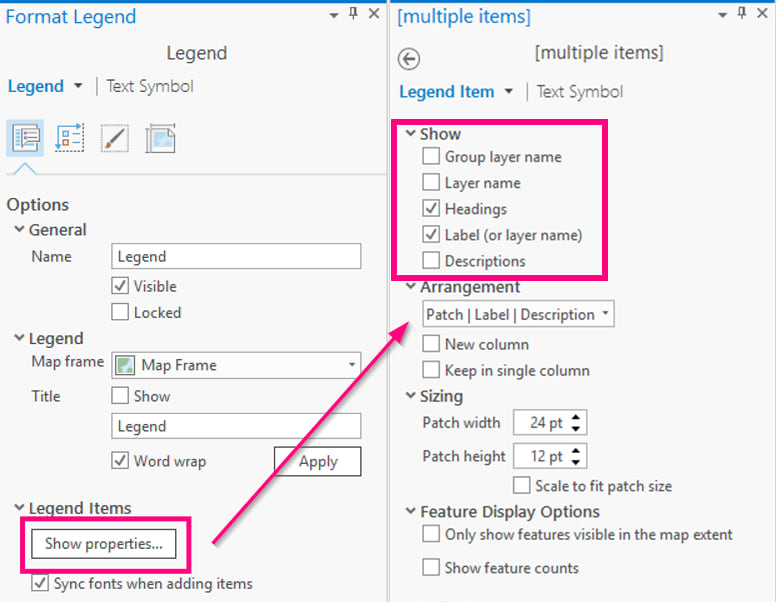Uncheck the Headings checkbox
776x602 pixels.
[431, 209]
